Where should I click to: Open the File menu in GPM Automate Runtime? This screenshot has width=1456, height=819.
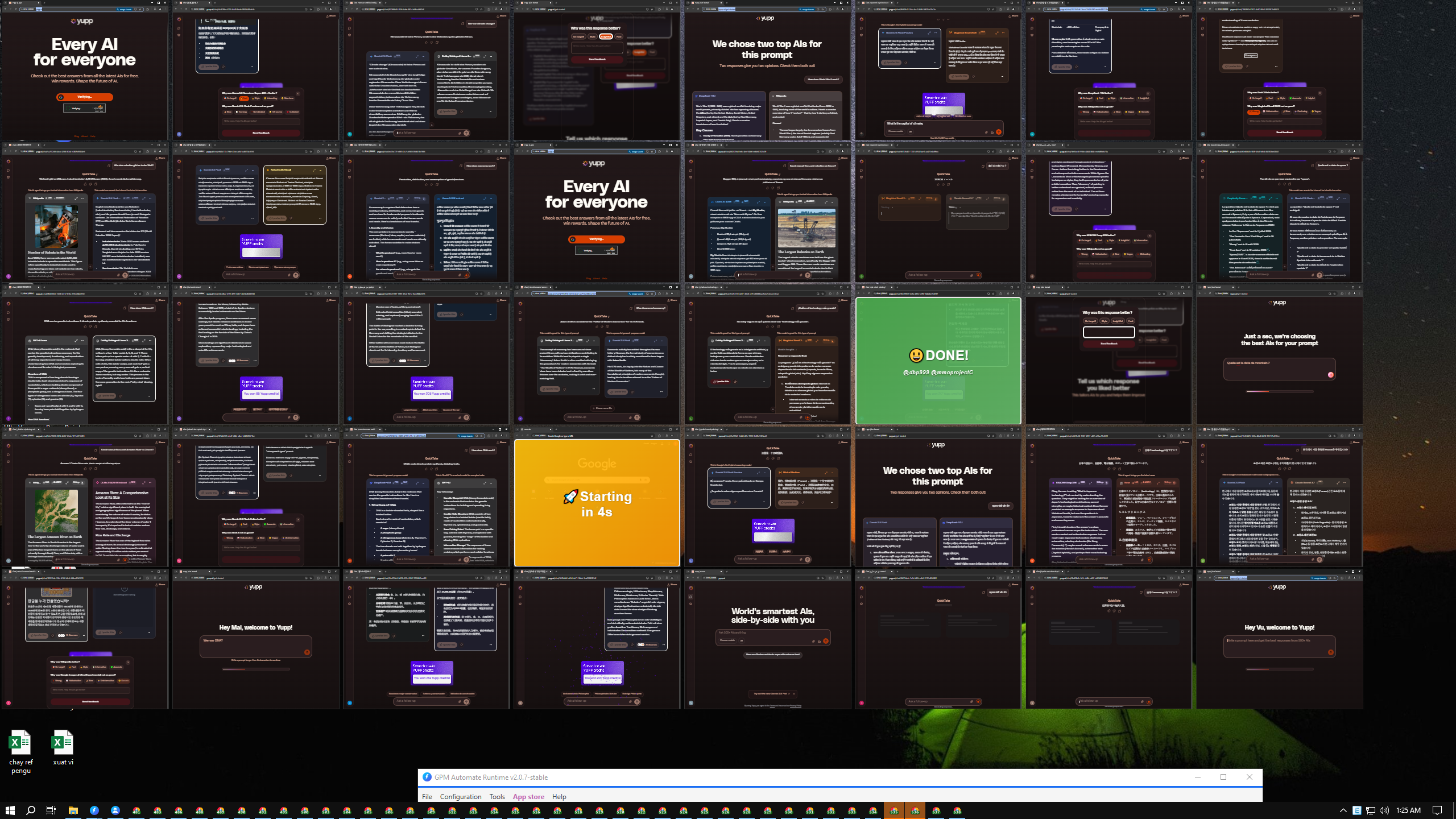pyautogui.click(x=427, y=796)
